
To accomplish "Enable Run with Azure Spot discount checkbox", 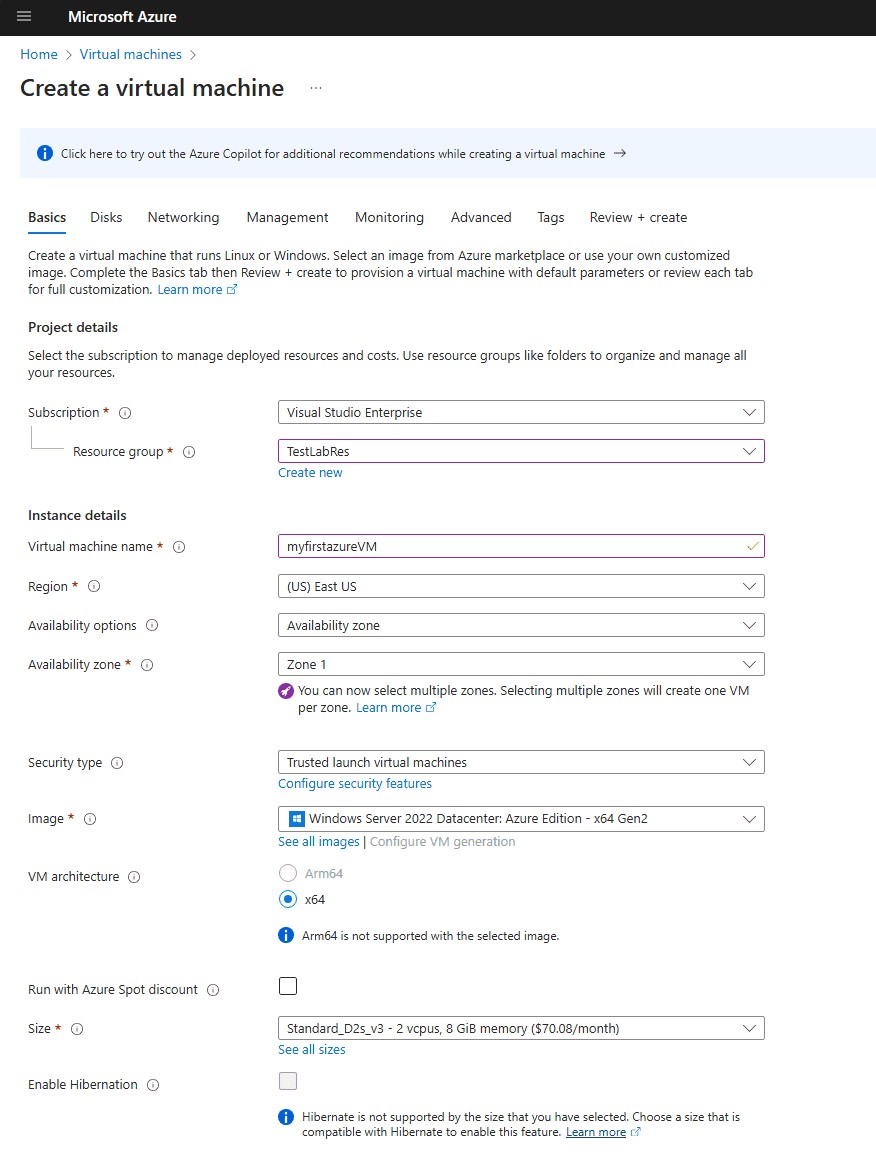I will tap(288, 986).
